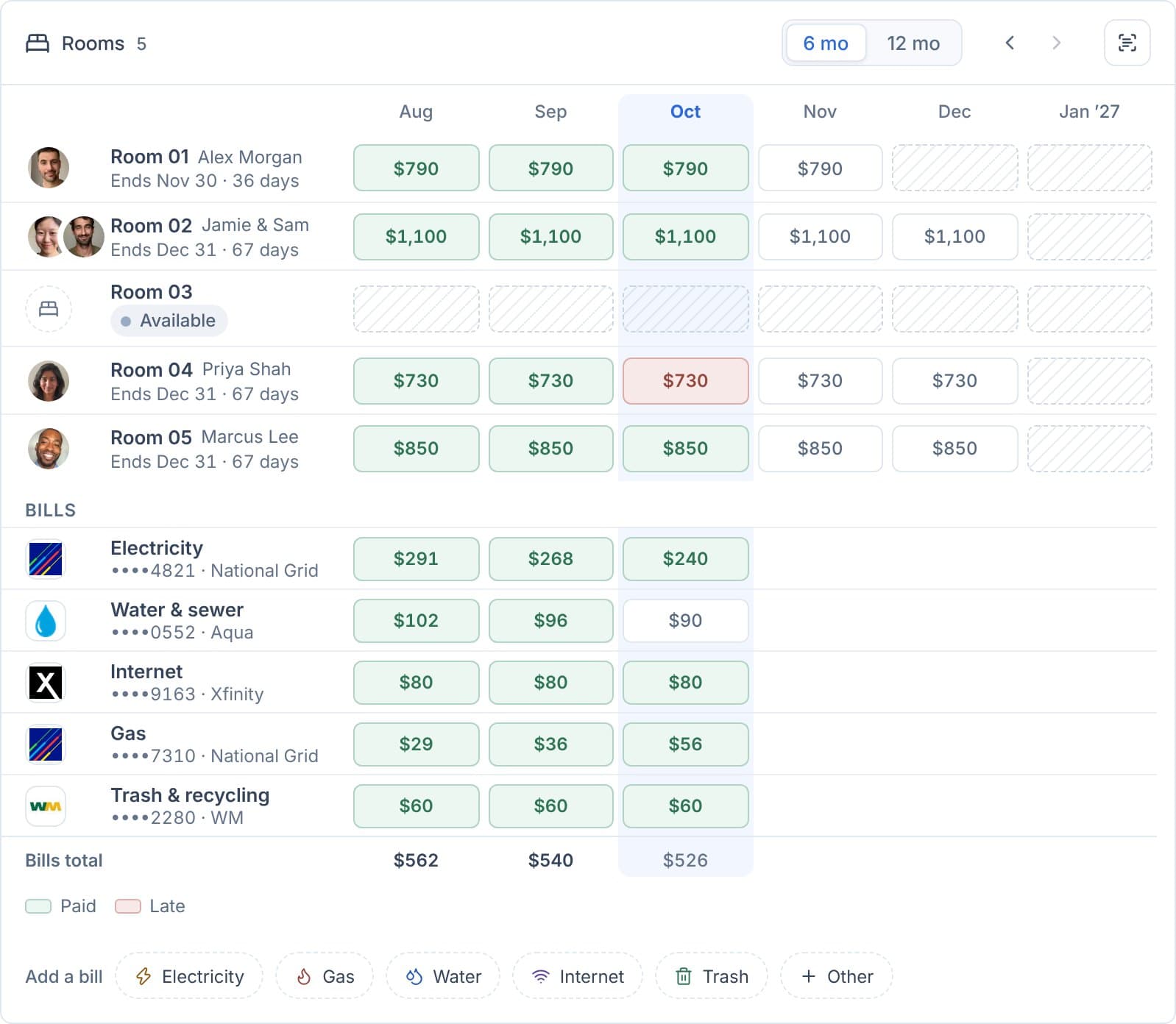Add a Trash bill
The height and width of the screenshot is (1024, 1176).
(x=712, y=976)
